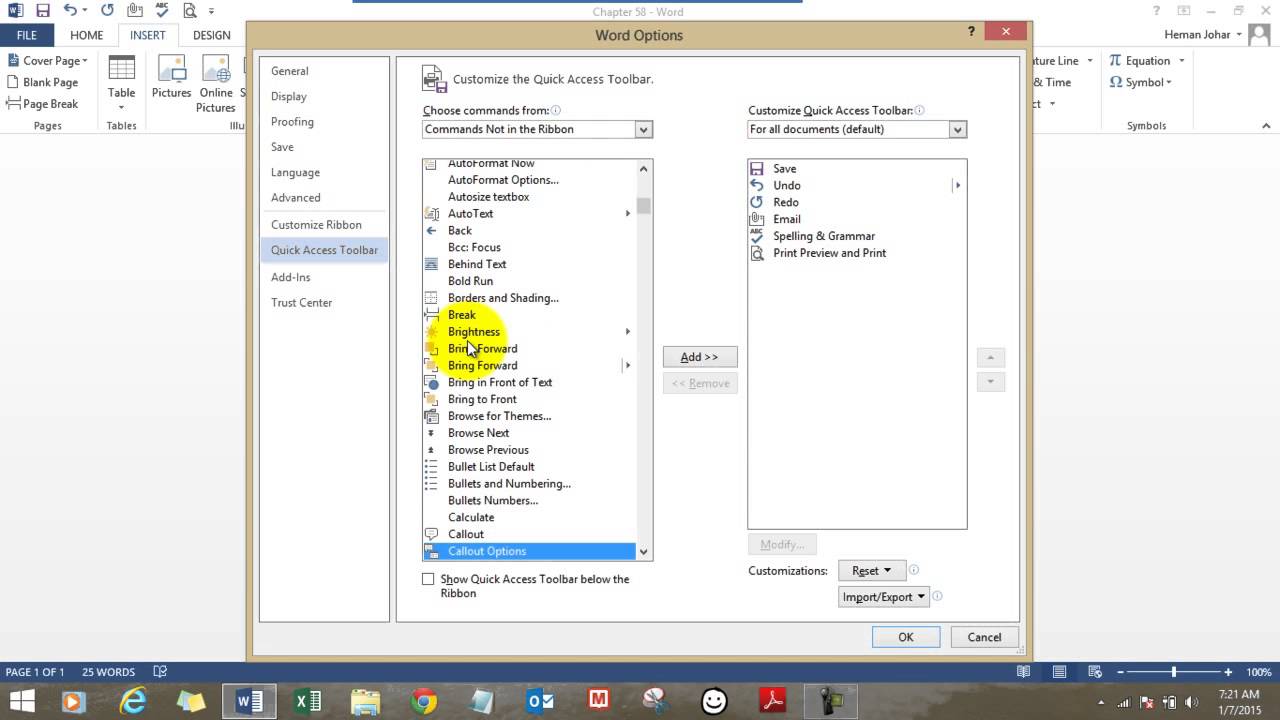Click the Add >> button
The width and height of the screenshot is (1280, 720).
700,357
